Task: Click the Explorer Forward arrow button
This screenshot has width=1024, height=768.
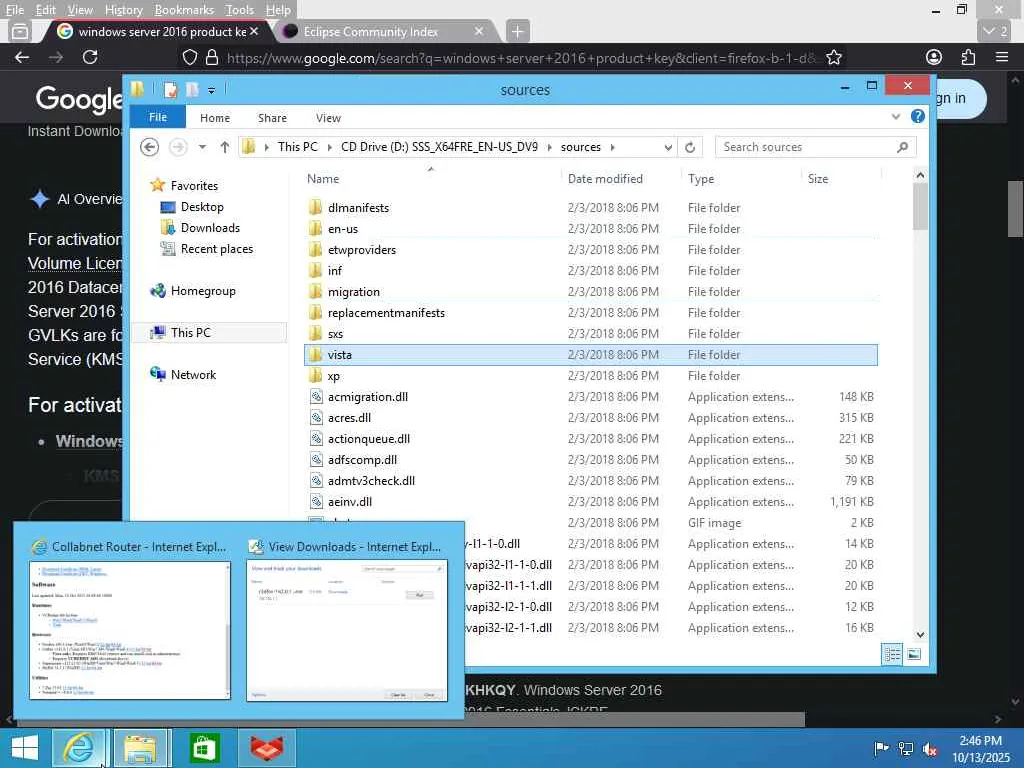Action: pyautogui.click(x=178, y=147)
